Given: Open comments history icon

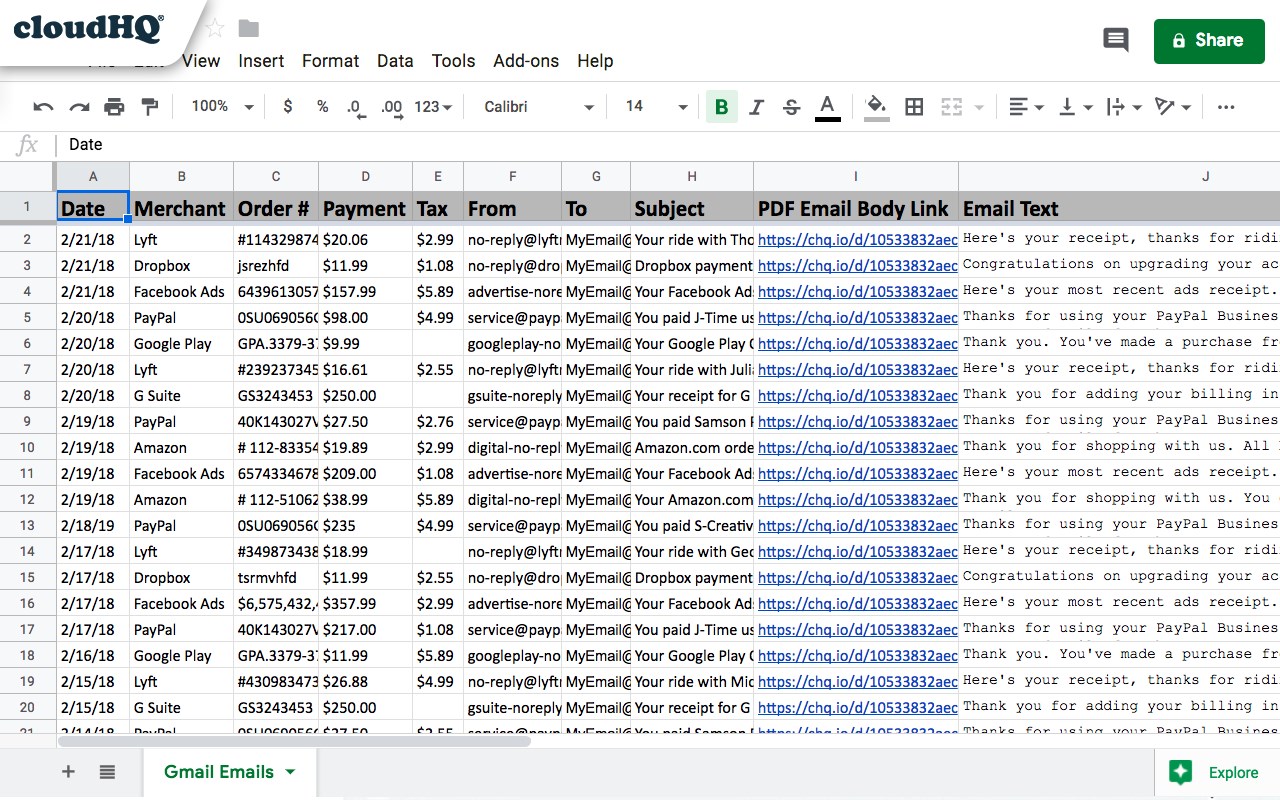Looking at the screenshot, I should (1115, 40).
